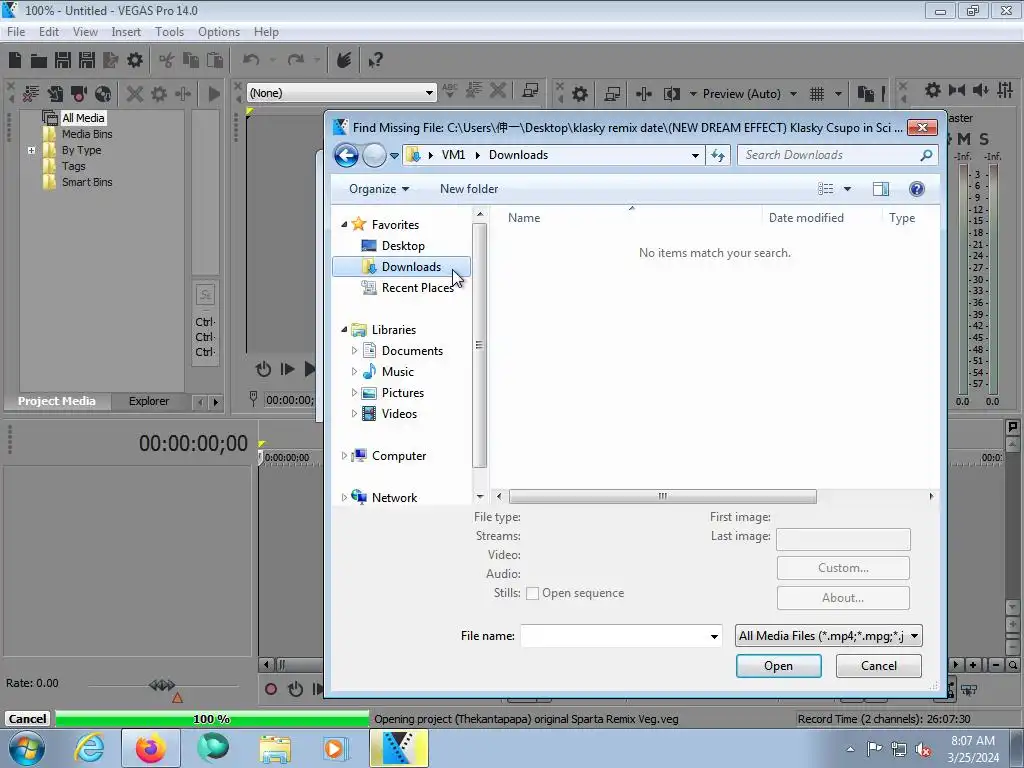Click the Record button below timeline
This screenshot has height=768, width=1024.
pos(270,689)
